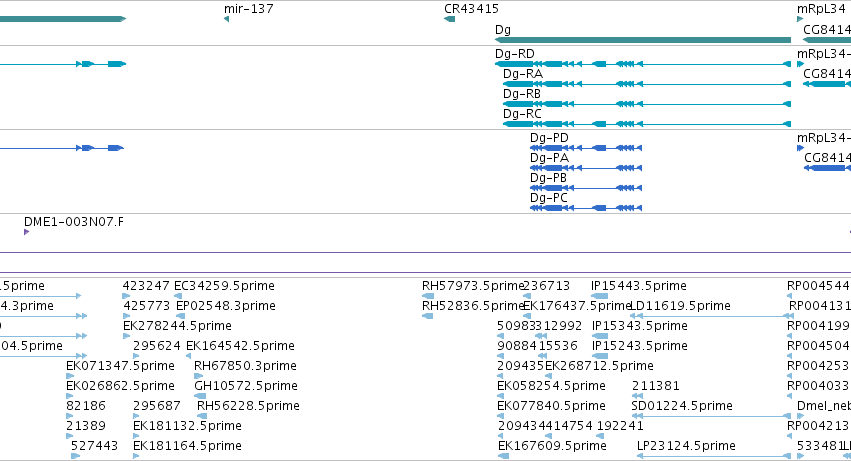851x461 pixels.
Task: Select the RP004033 feature
Action: click(790, 396)
